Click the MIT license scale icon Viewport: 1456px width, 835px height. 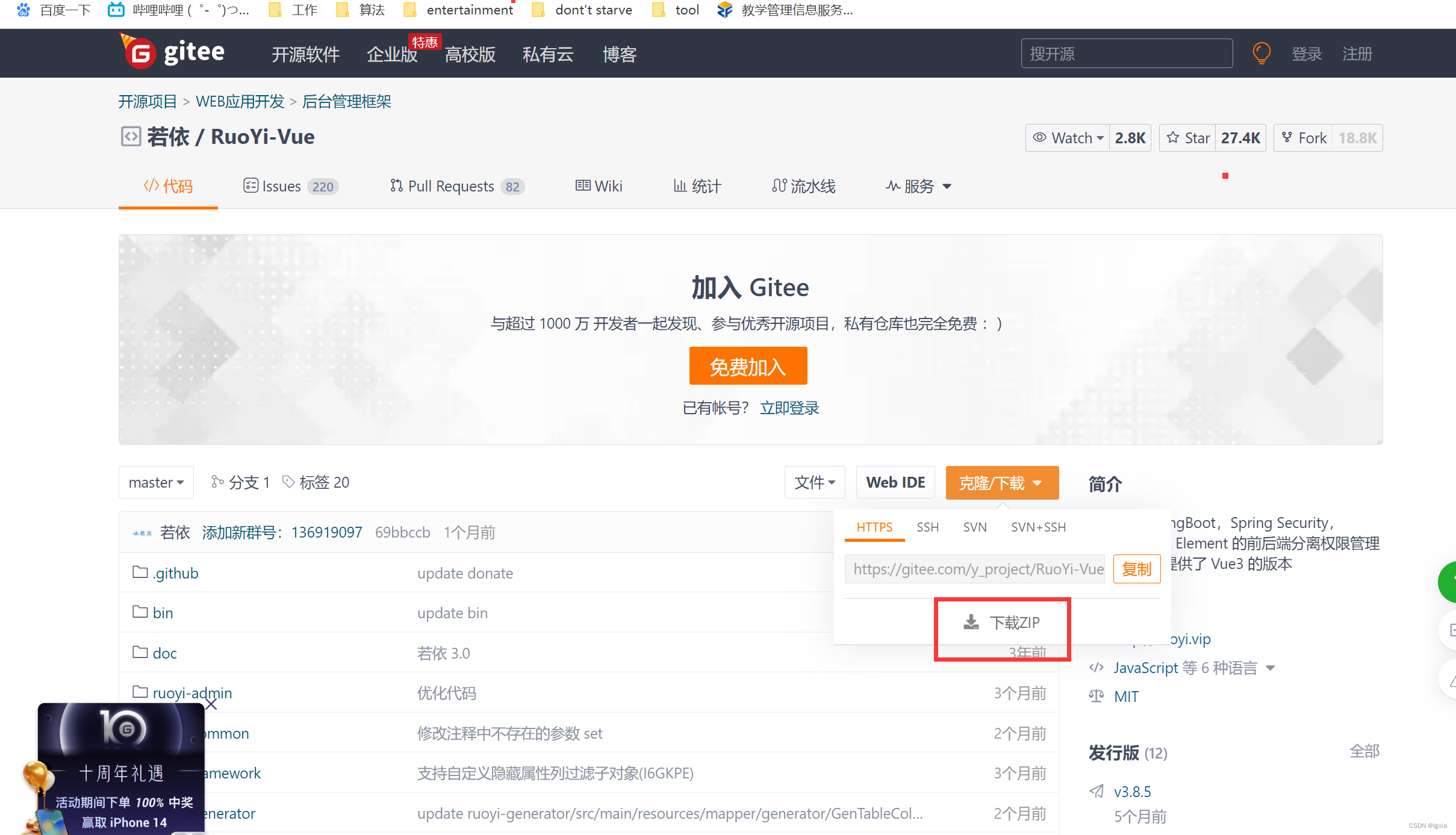click(1097, 696)
